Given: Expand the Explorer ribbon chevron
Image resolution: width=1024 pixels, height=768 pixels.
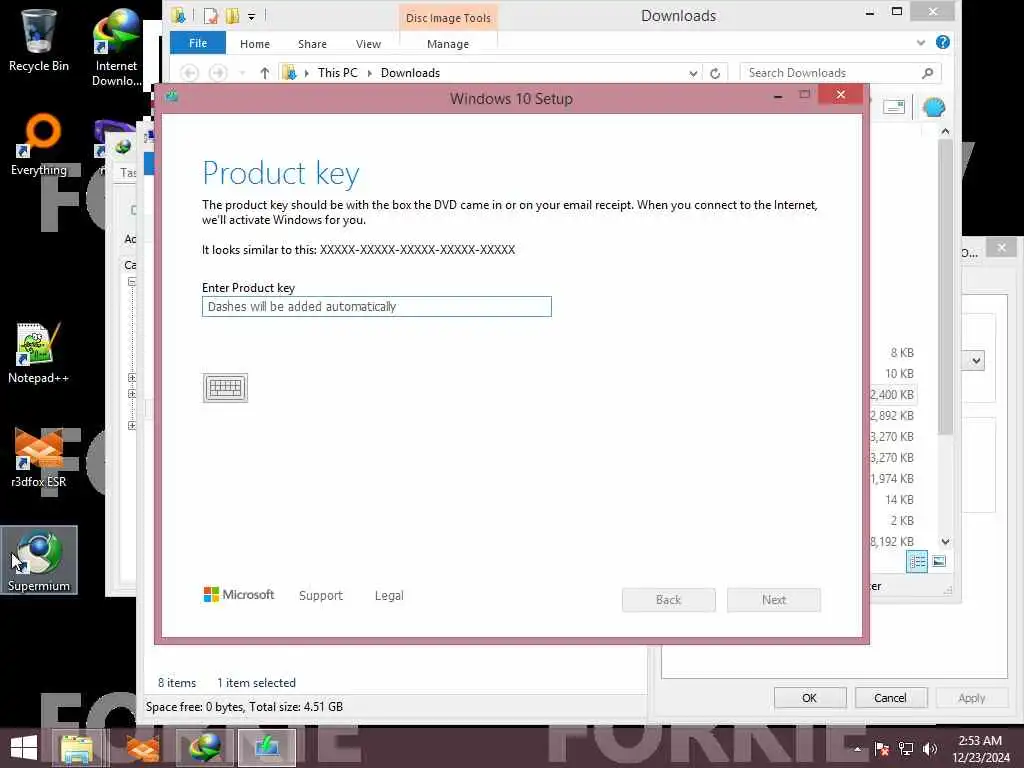Looking at the screenshot, I should tap(921, 42).
